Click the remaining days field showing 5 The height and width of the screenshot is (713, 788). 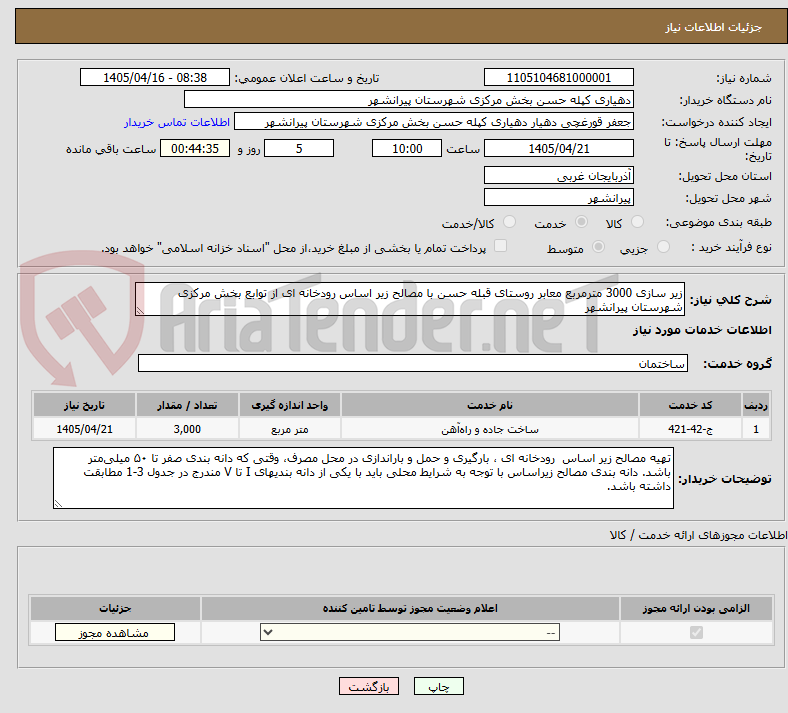click(299, 149)
